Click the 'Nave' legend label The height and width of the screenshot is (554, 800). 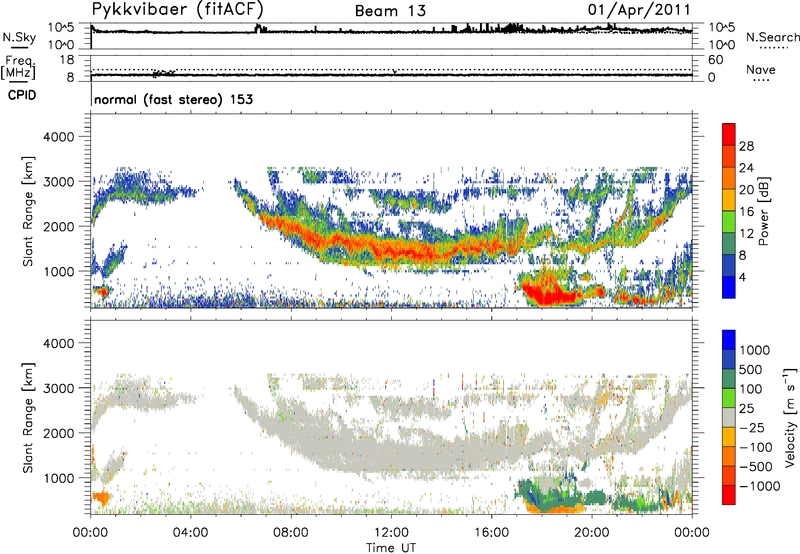(761, 70)
